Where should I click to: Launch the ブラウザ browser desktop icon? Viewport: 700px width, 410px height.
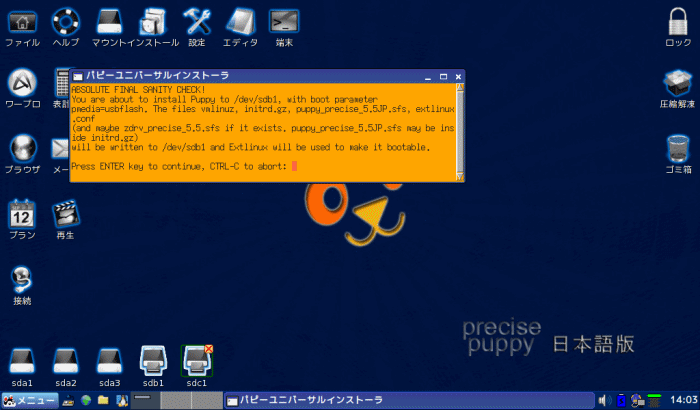(22, 148)
